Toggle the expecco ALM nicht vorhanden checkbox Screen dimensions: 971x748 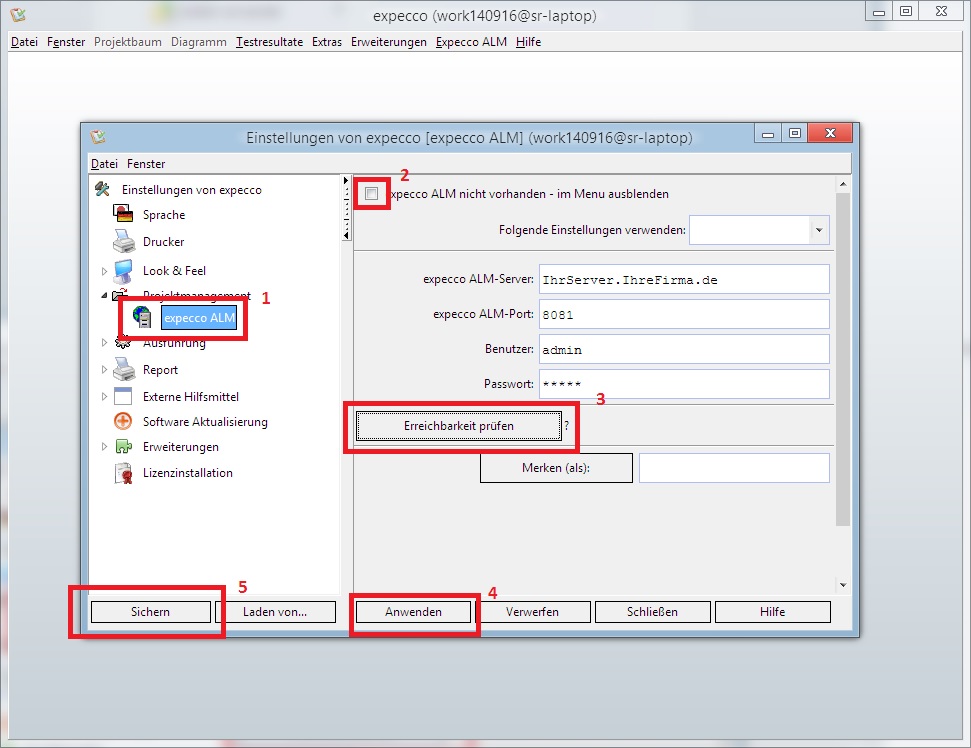click(372, 194)
